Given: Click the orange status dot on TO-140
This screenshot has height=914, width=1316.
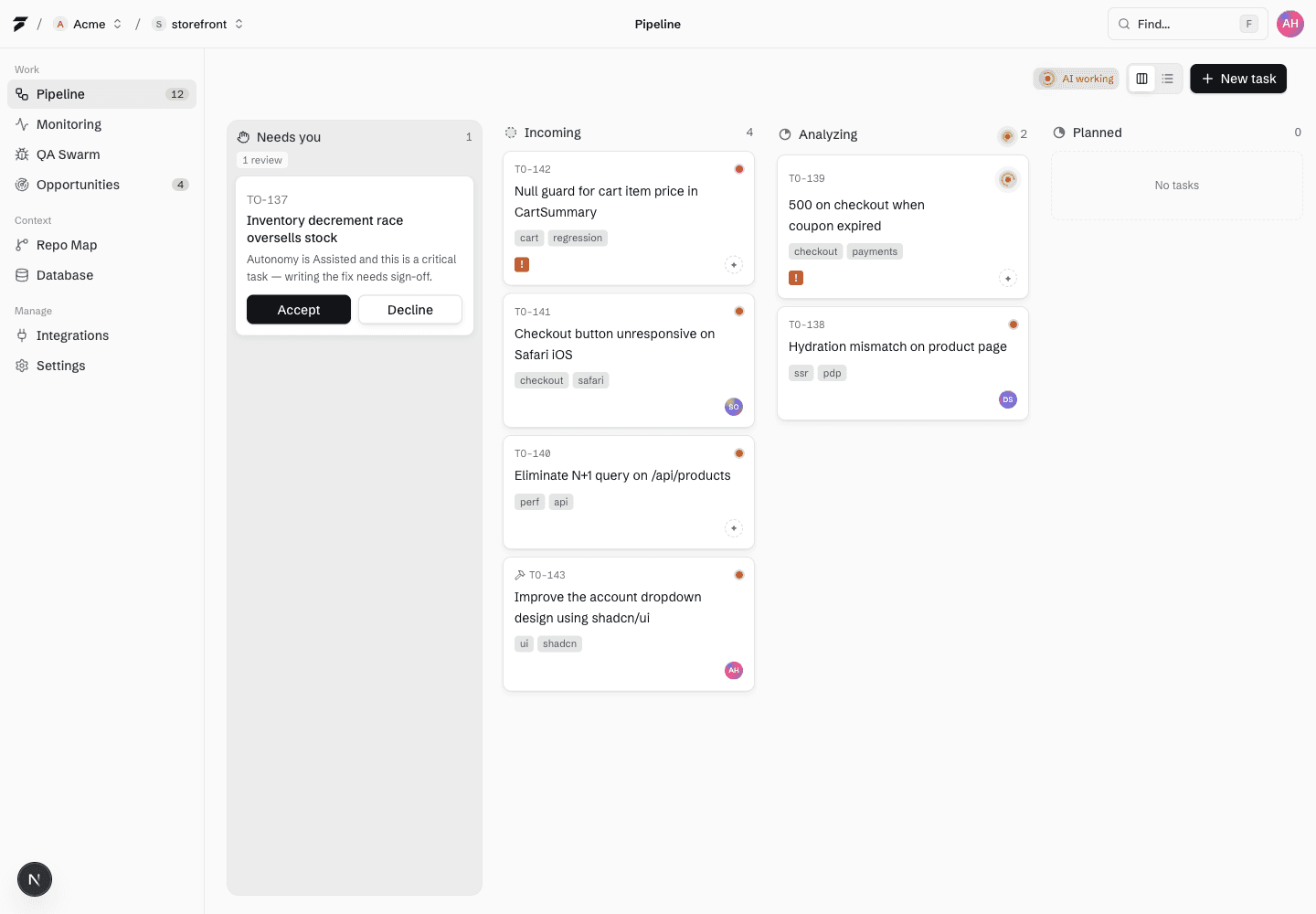Looking at the screenshot, I should [x=739, y=453].
